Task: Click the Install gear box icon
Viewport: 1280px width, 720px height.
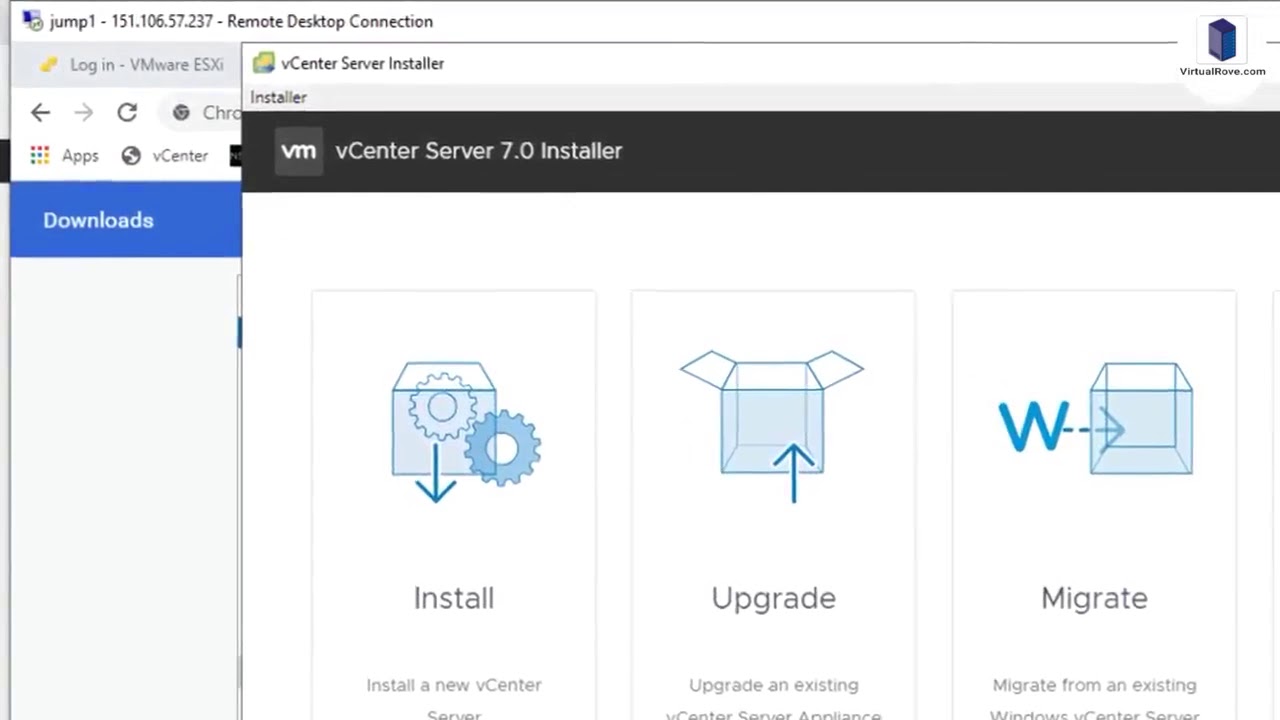Action: pos(466,431)
